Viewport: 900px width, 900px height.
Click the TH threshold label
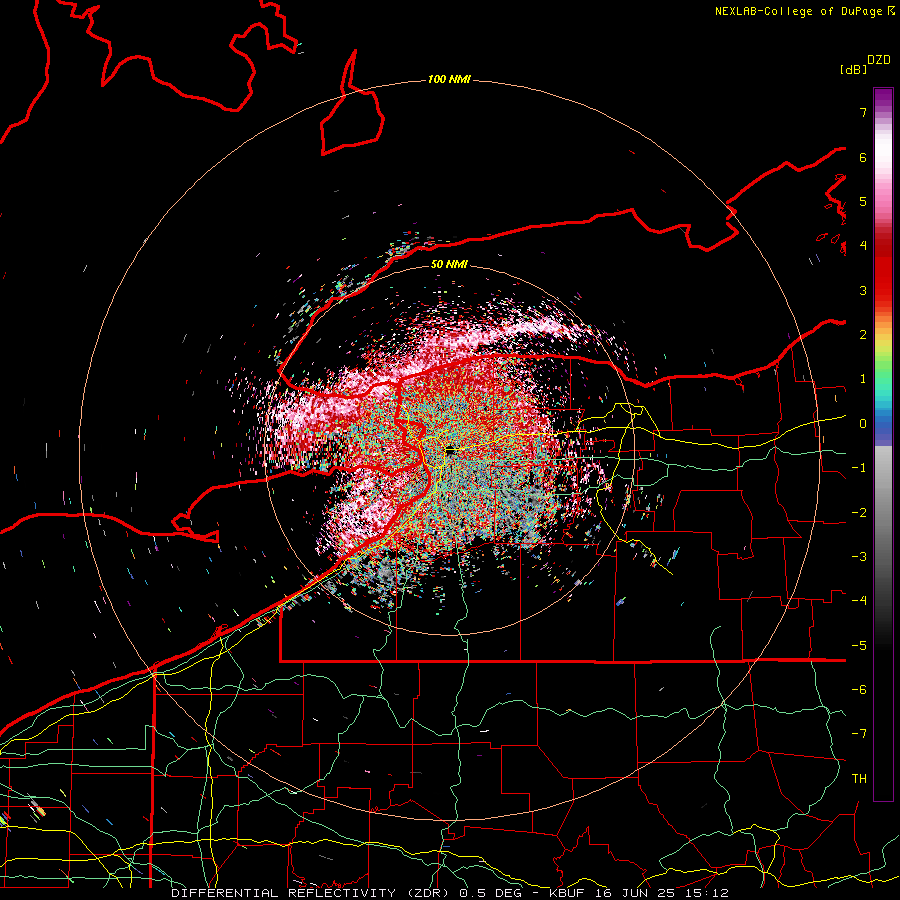tap(859, 779)
